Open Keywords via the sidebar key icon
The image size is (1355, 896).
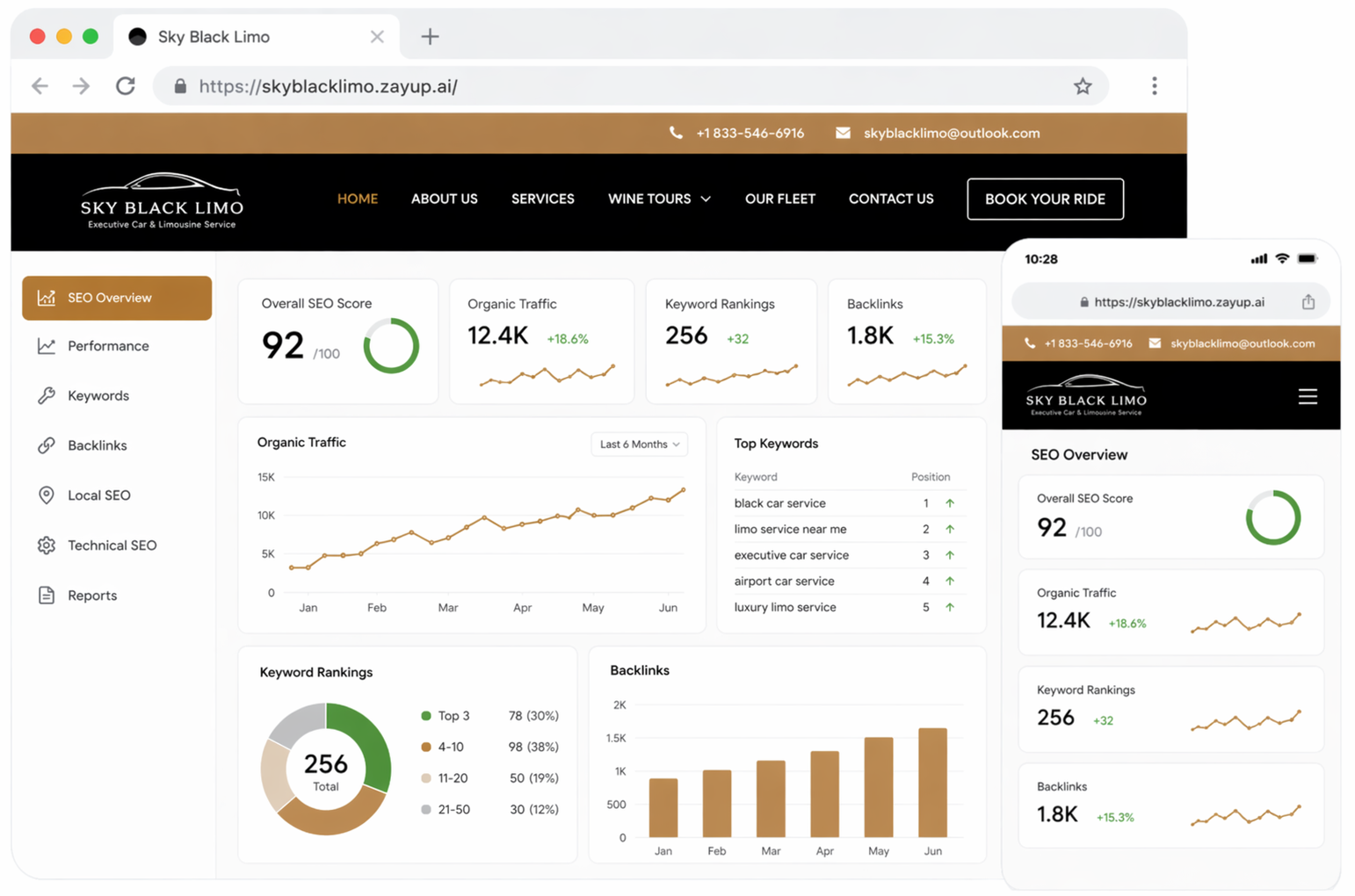coord(47,396)
